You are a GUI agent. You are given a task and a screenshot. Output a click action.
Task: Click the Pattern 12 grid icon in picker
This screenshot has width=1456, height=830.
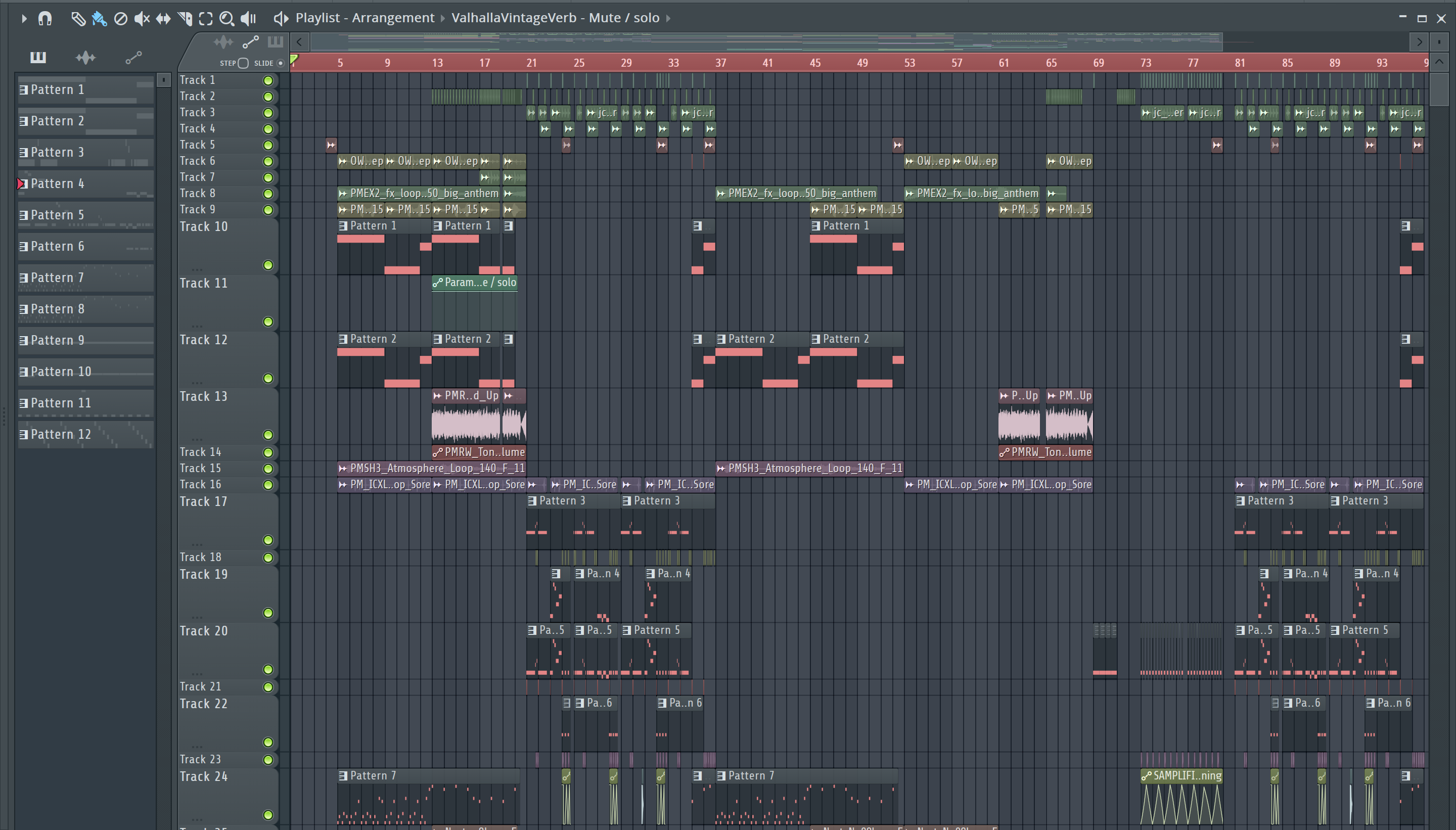pos(24,434)
